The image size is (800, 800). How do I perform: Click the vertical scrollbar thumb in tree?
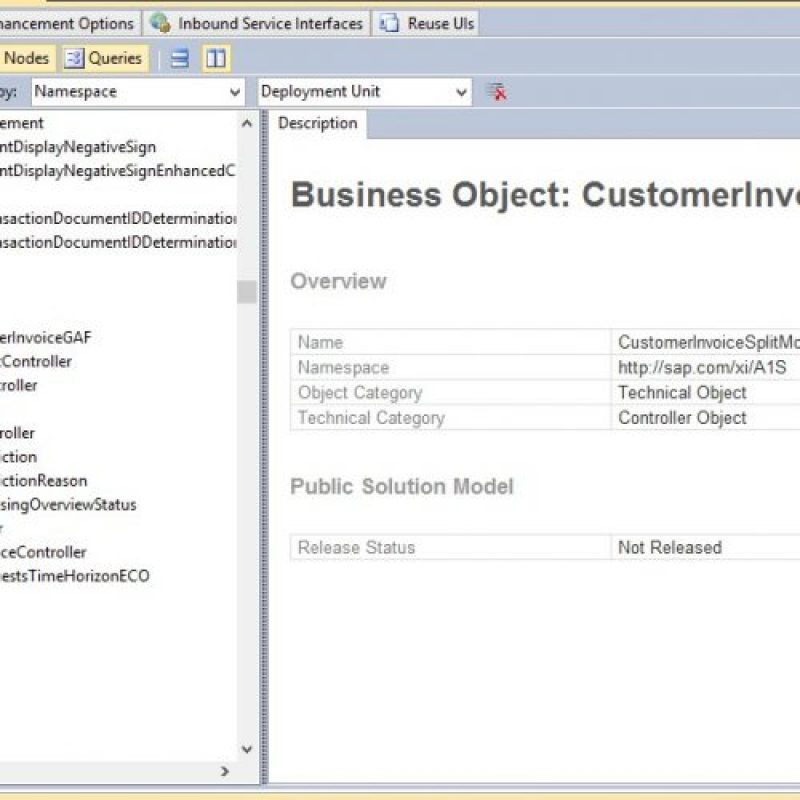[x=246, y=292]
